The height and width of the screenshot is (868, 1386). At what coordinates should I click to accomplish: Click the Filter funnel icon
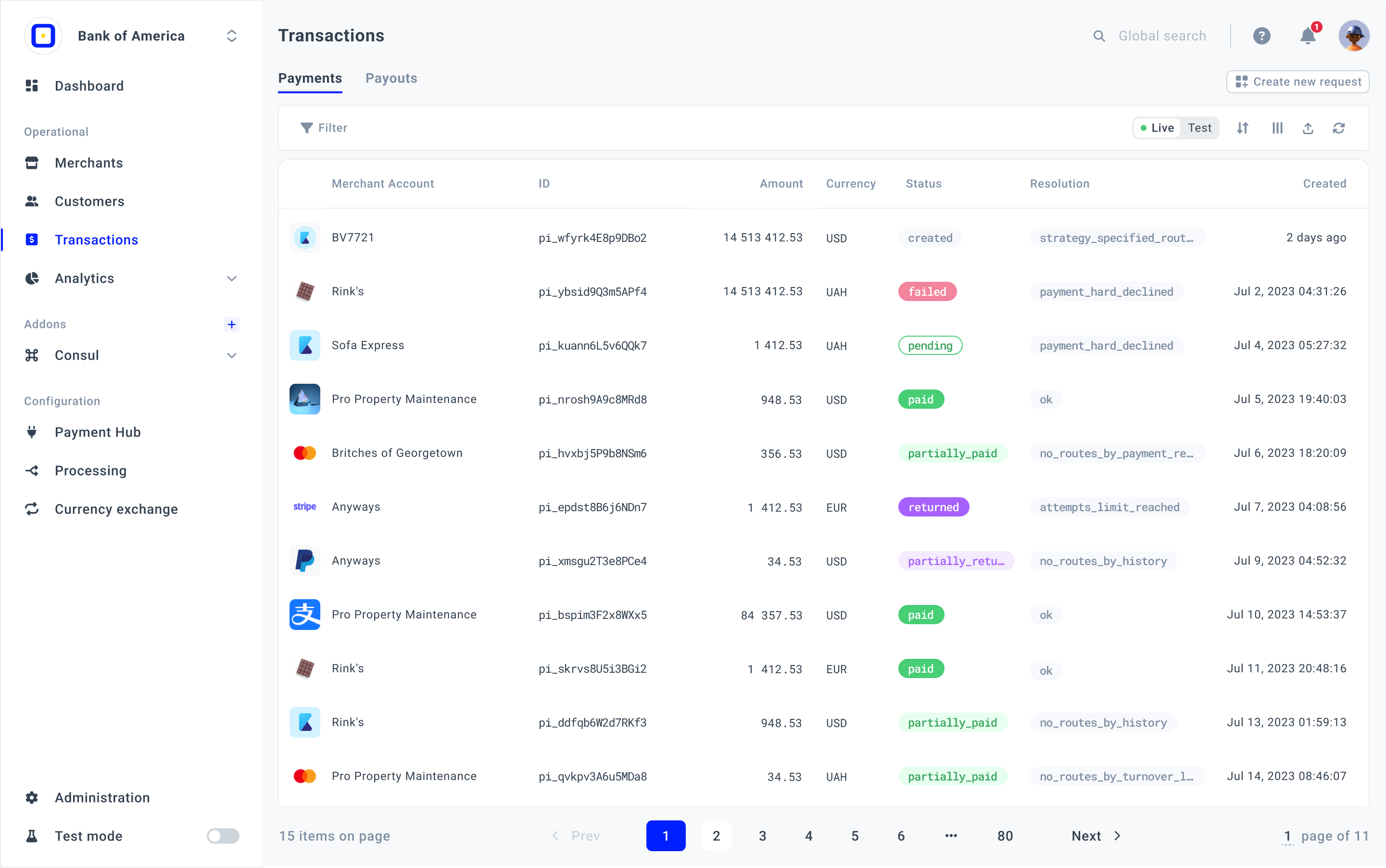point(307,128)
